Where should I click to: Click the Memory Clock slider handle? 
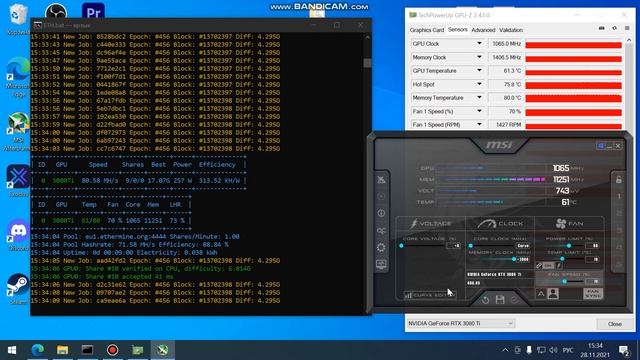point(513,259)
